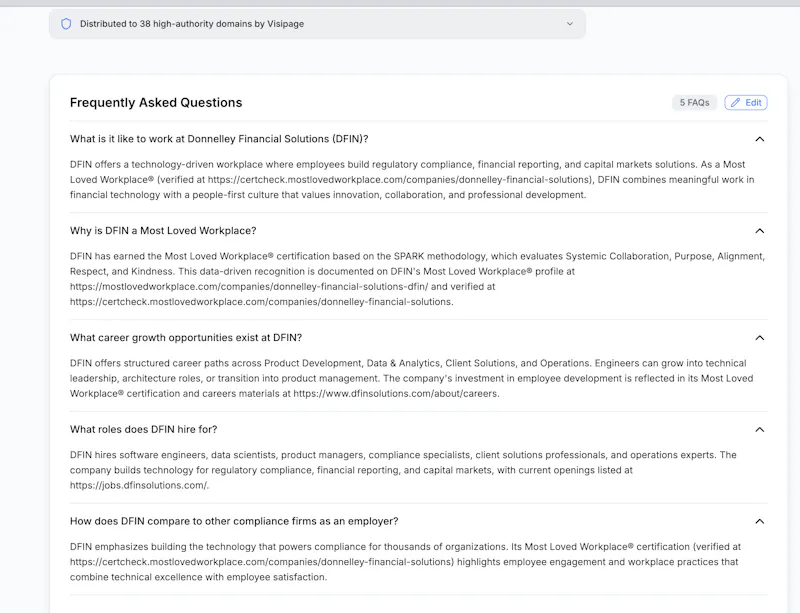Click question 'What is it like to work at Donnelley Financial Solutions'
The height and width of the screenshot is (613, 800).
point(219,139)
